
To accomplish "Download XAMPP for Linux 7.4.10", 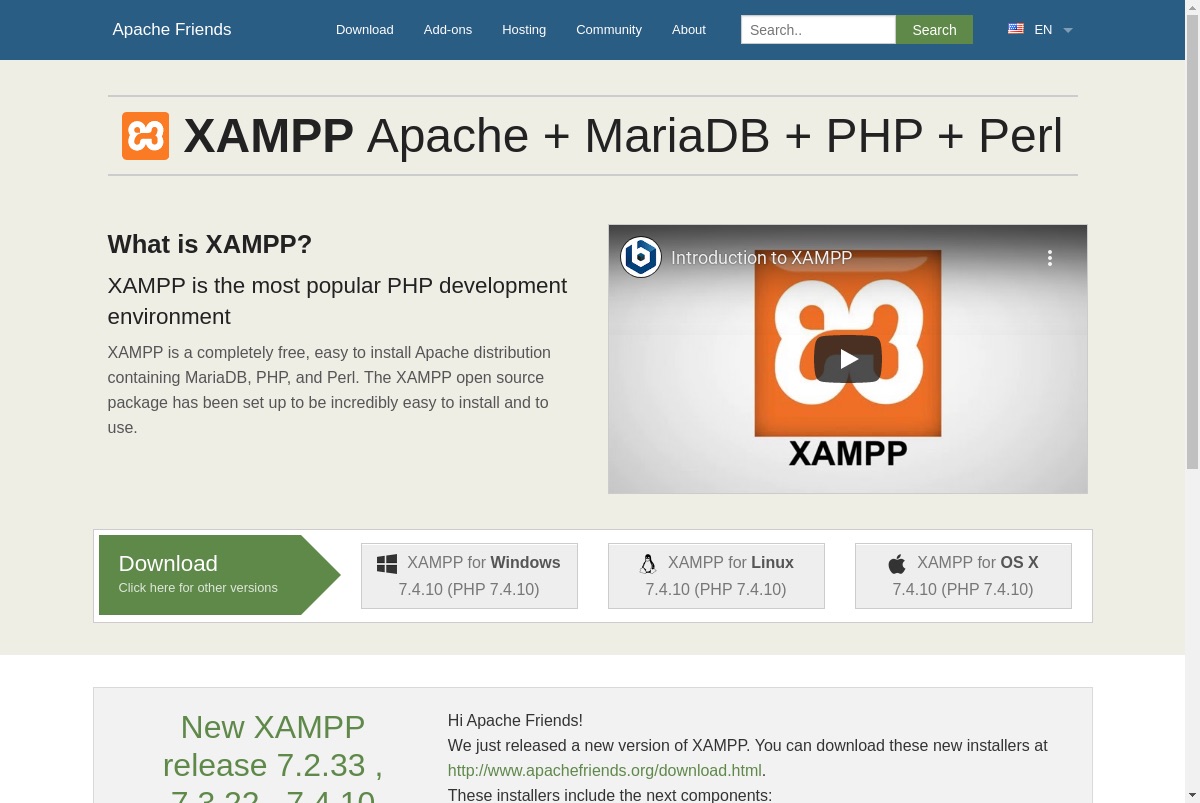I will click(716, 576).
